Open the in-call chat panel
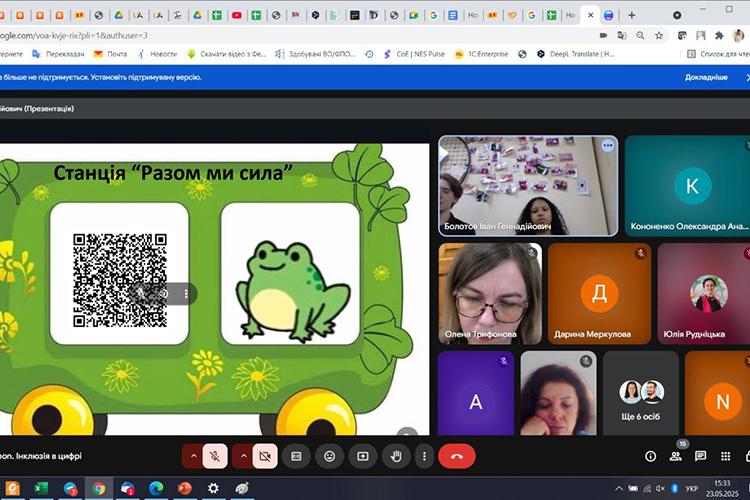Image resolution: width=750 pixels, height=500 pixels. [x=700, y=456]
